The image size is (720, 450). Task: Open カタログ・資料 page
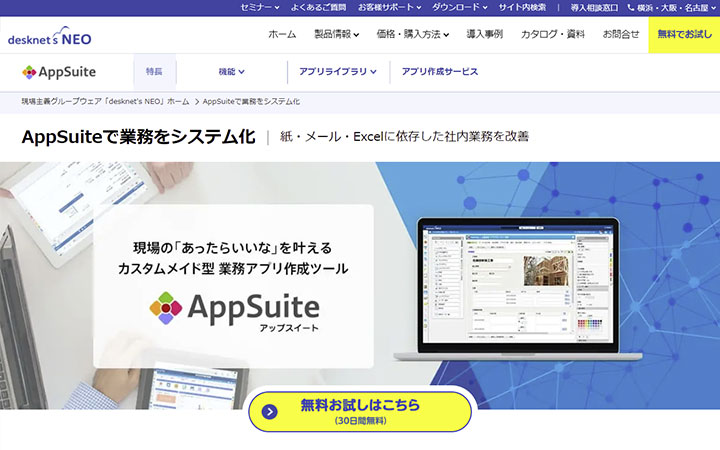tap(553, 34)
